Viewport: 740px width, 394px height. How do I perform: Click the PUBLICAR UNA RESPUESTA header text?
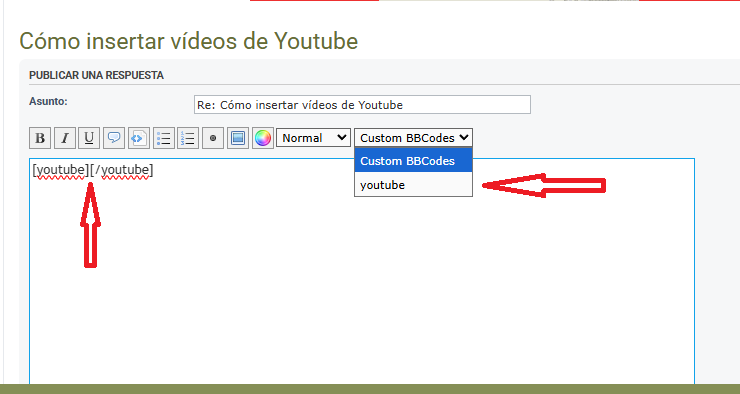[x=96, y=75]
